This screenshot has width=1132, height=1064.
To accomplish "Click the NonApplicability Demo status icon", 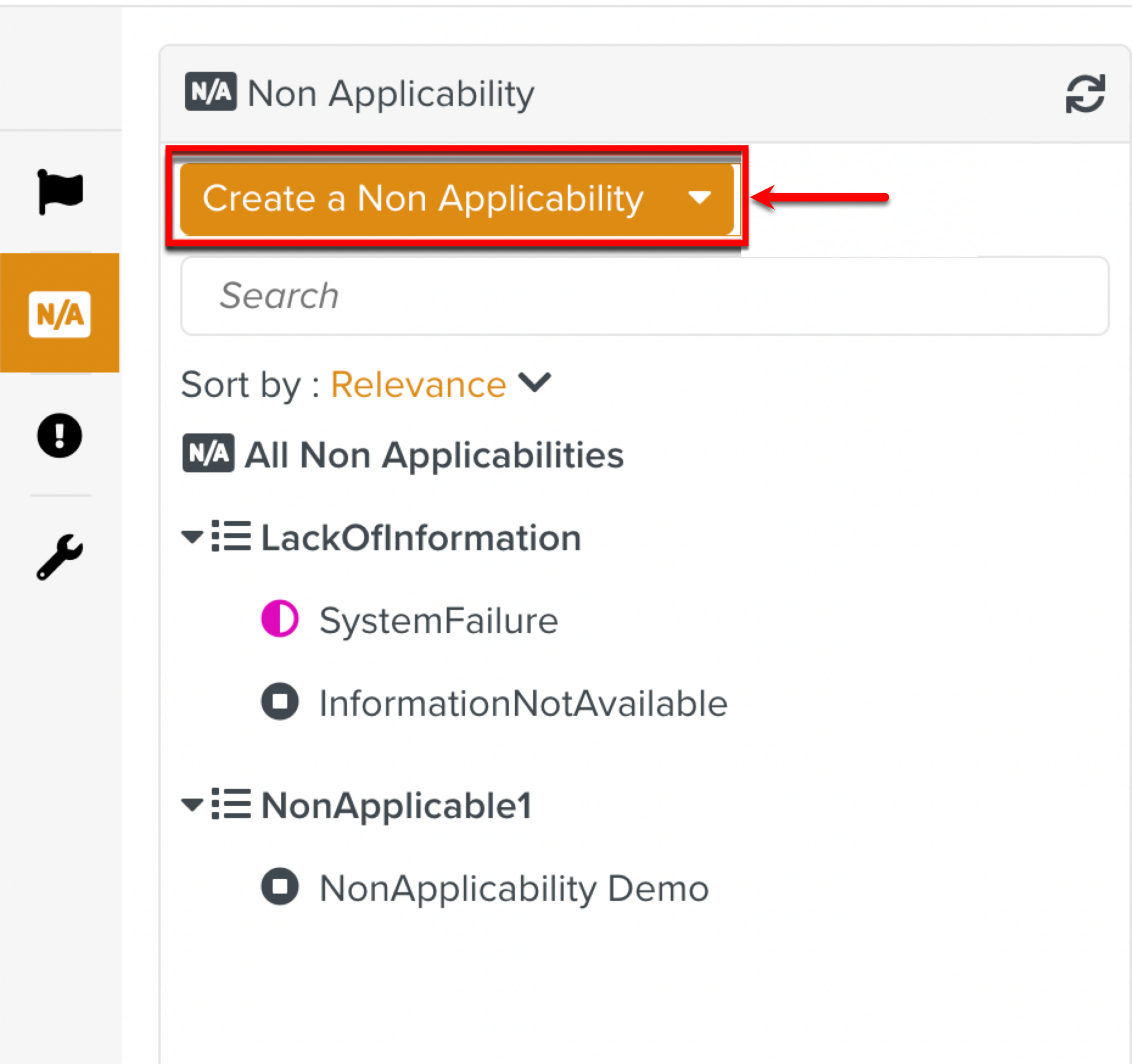I will click(279, 886).
